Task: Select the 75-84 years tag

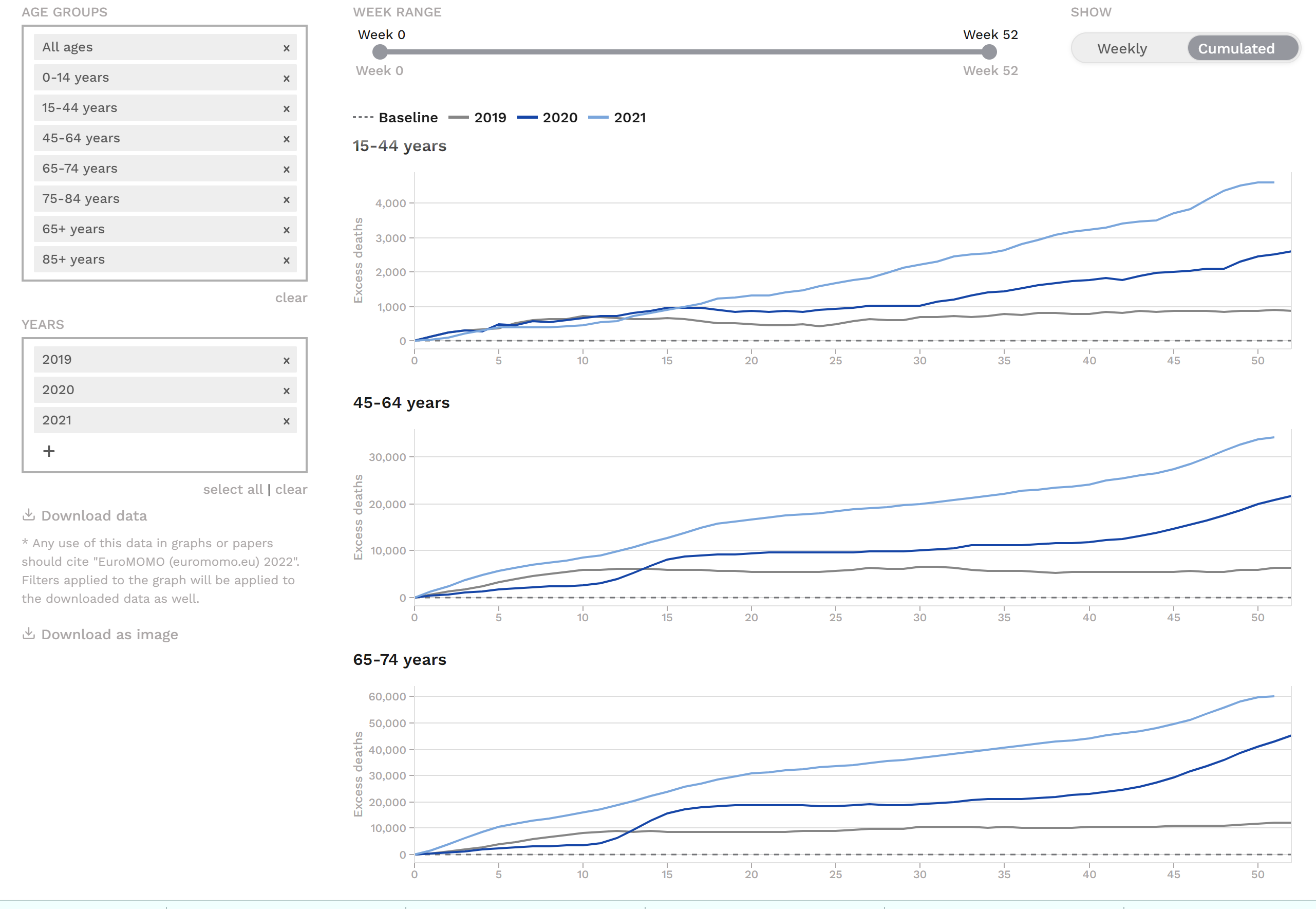Action: coord(165,199)
